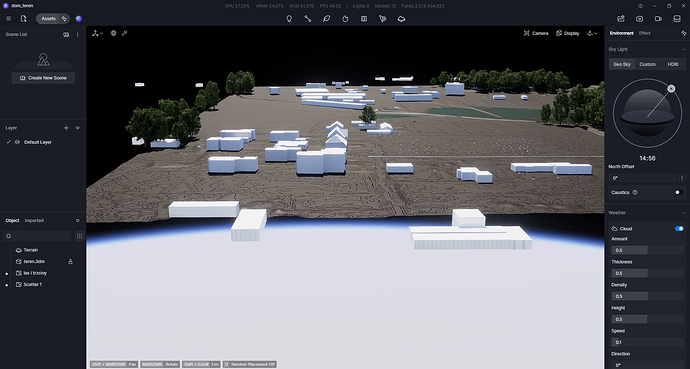Image resolution: width=690 pixels, height=369 pixels.
Task: Open the Assets library
Action: [48, 19]
